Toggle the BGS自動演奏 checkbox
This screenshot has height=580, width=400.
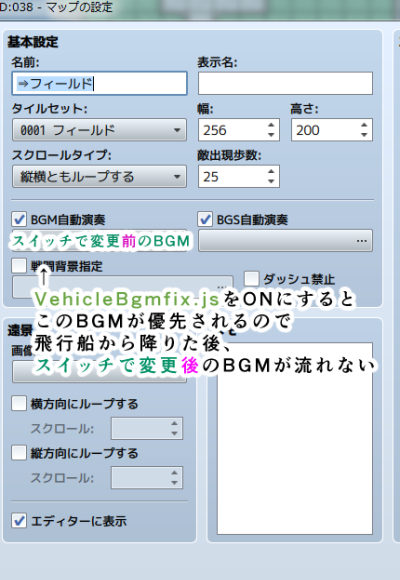click(205, 219)
